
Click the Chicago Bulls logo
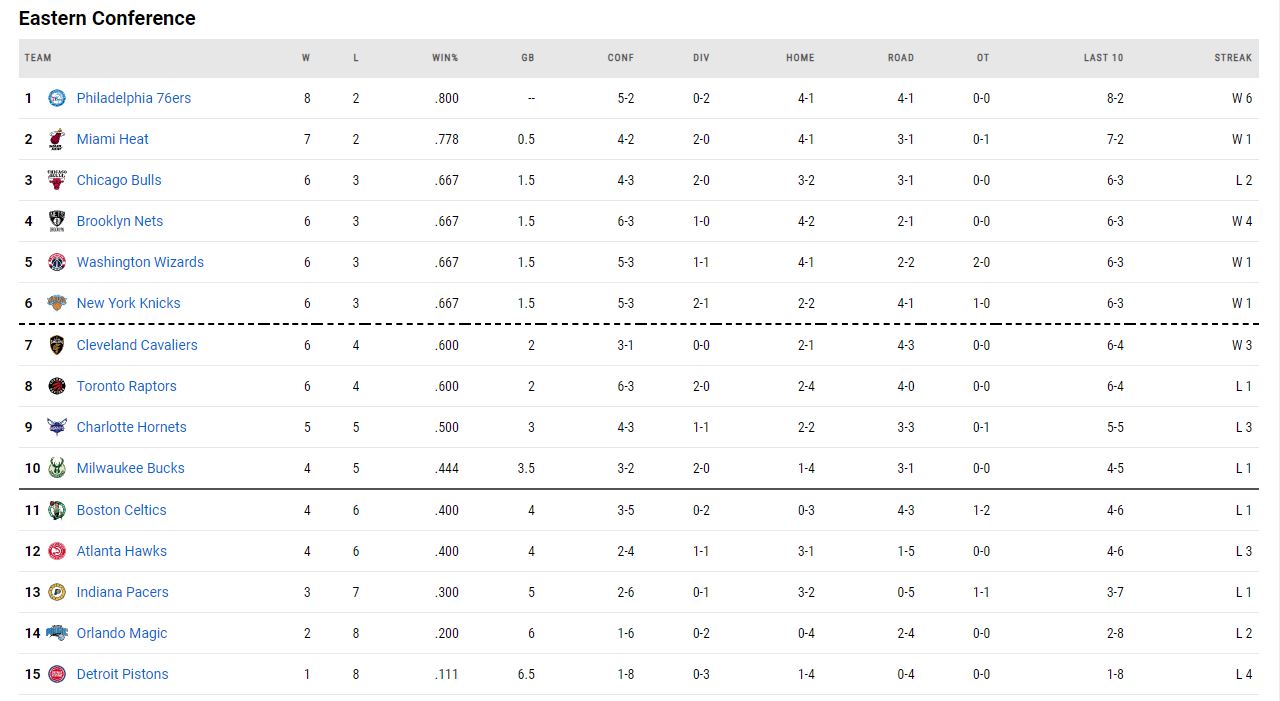[57, 180]
